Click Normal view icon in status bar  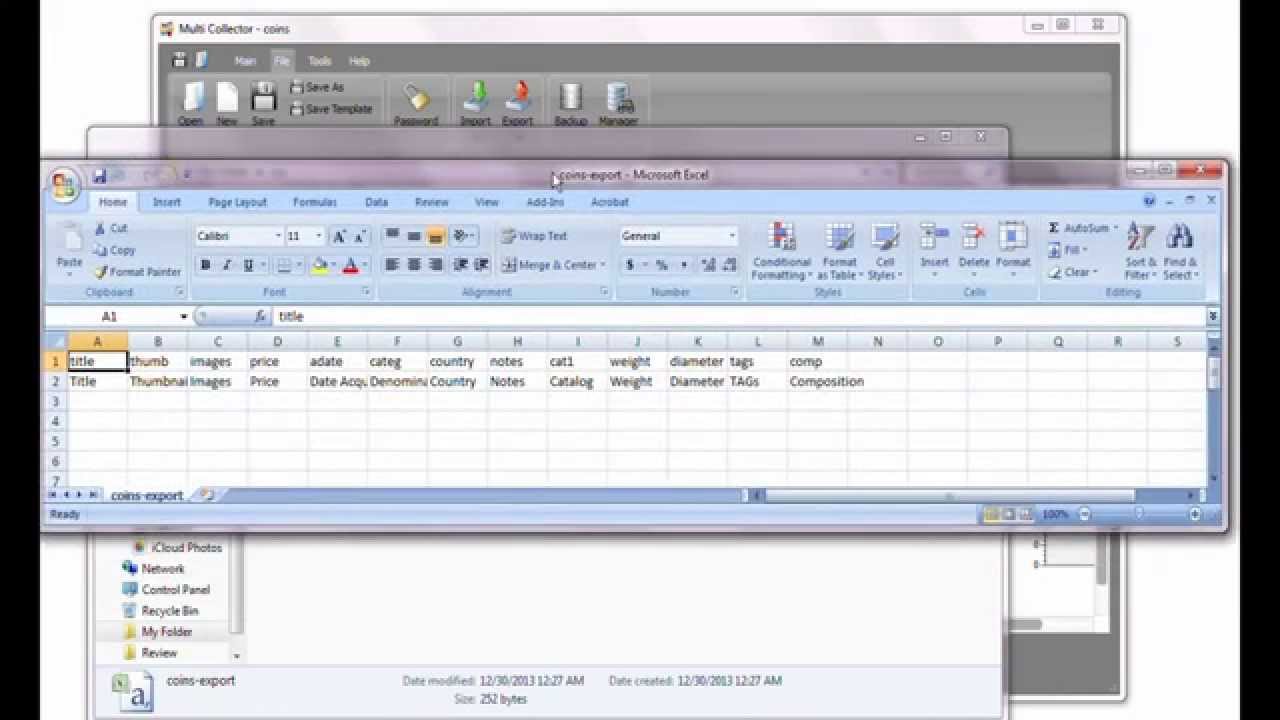992,514
